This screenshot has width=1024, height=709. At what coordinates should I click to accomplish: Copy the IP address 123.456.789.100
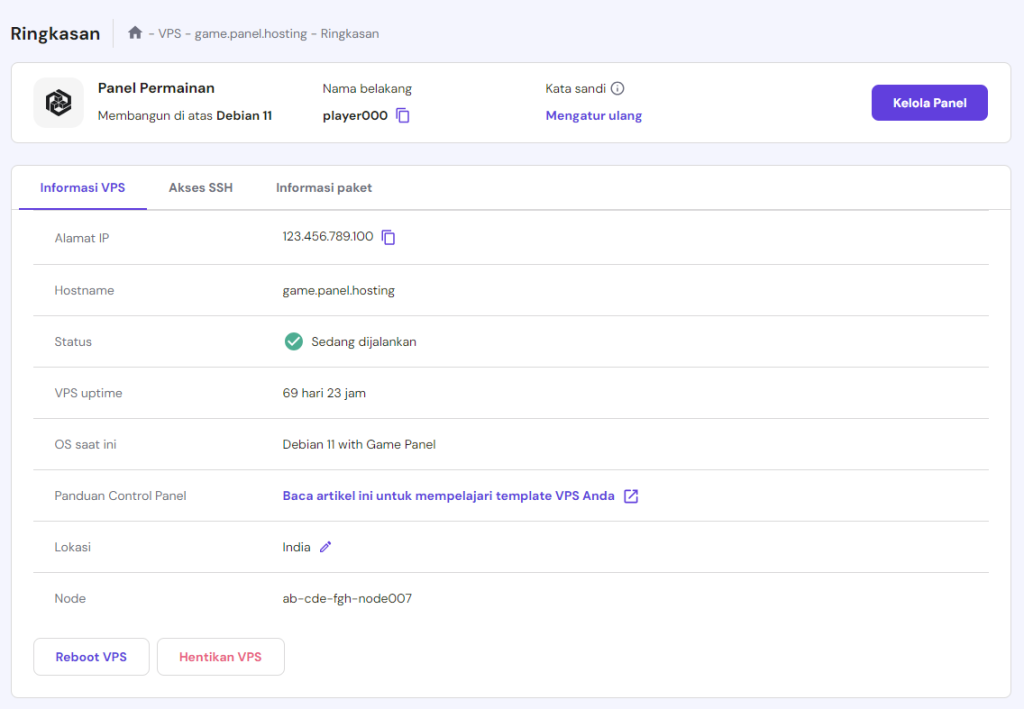389,238
